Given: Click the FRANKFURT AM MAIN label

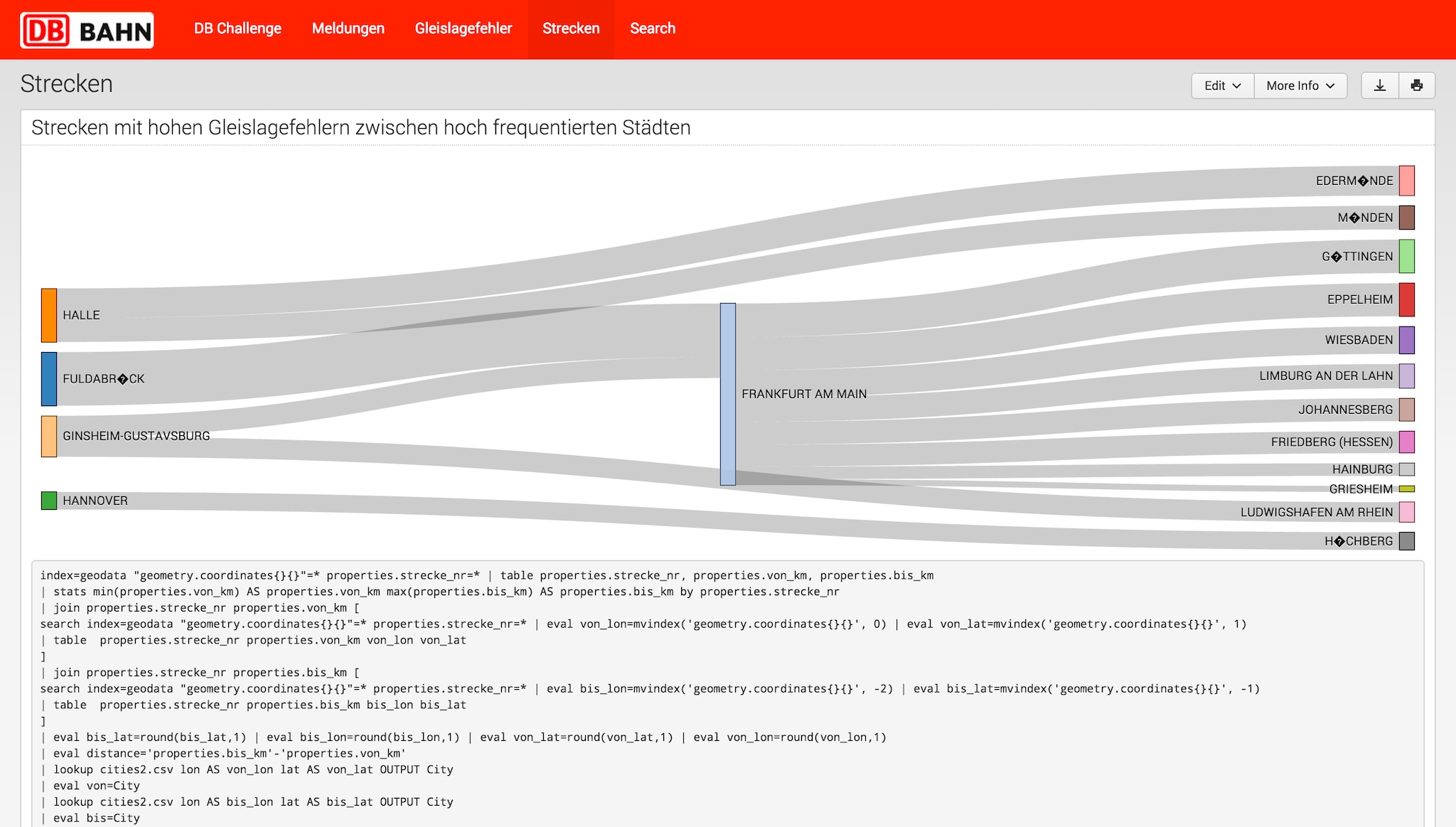Looking at the screenshot, I should pos(804,394).
